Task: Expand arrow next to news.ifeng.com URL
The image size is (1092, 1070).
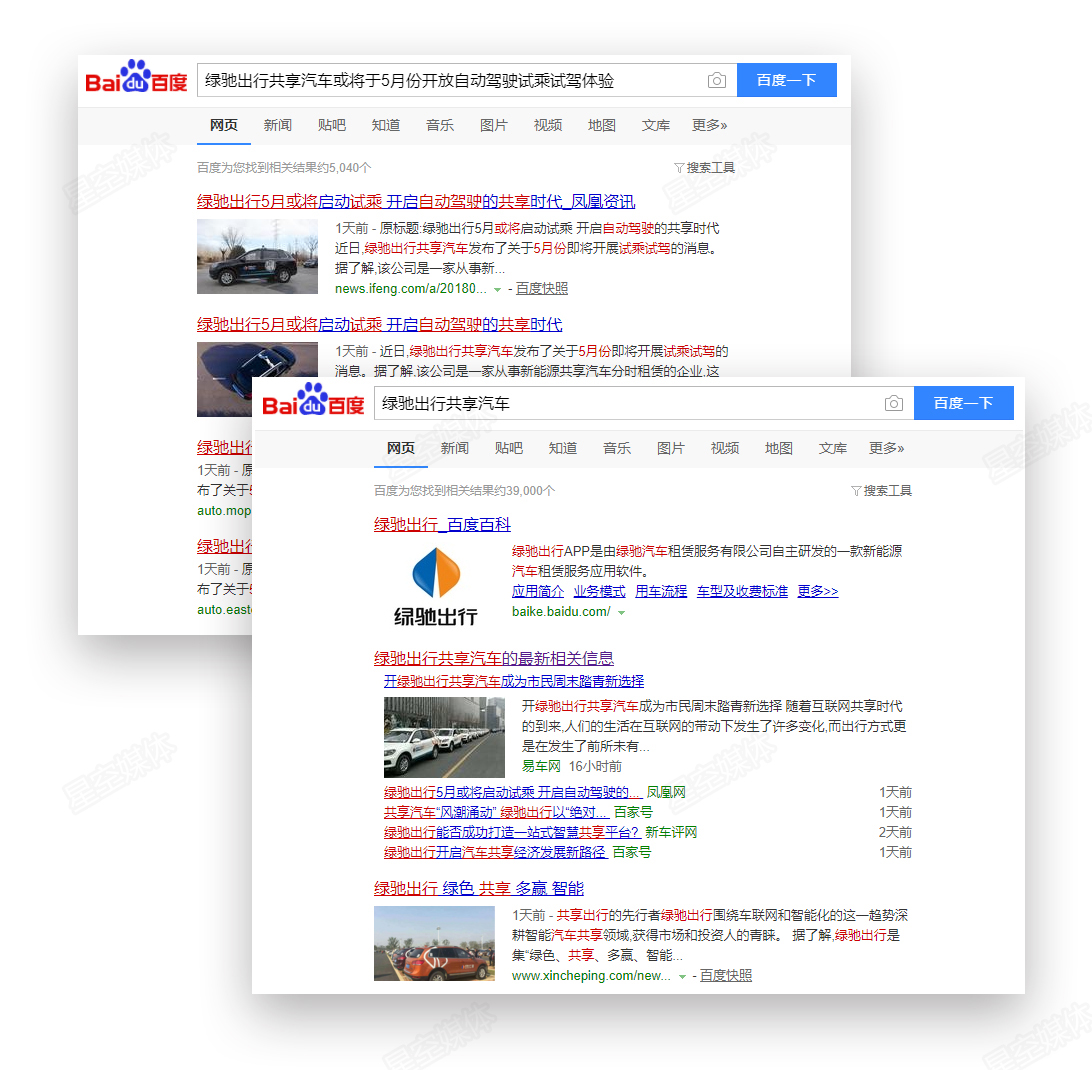Action: click(497, 290)
